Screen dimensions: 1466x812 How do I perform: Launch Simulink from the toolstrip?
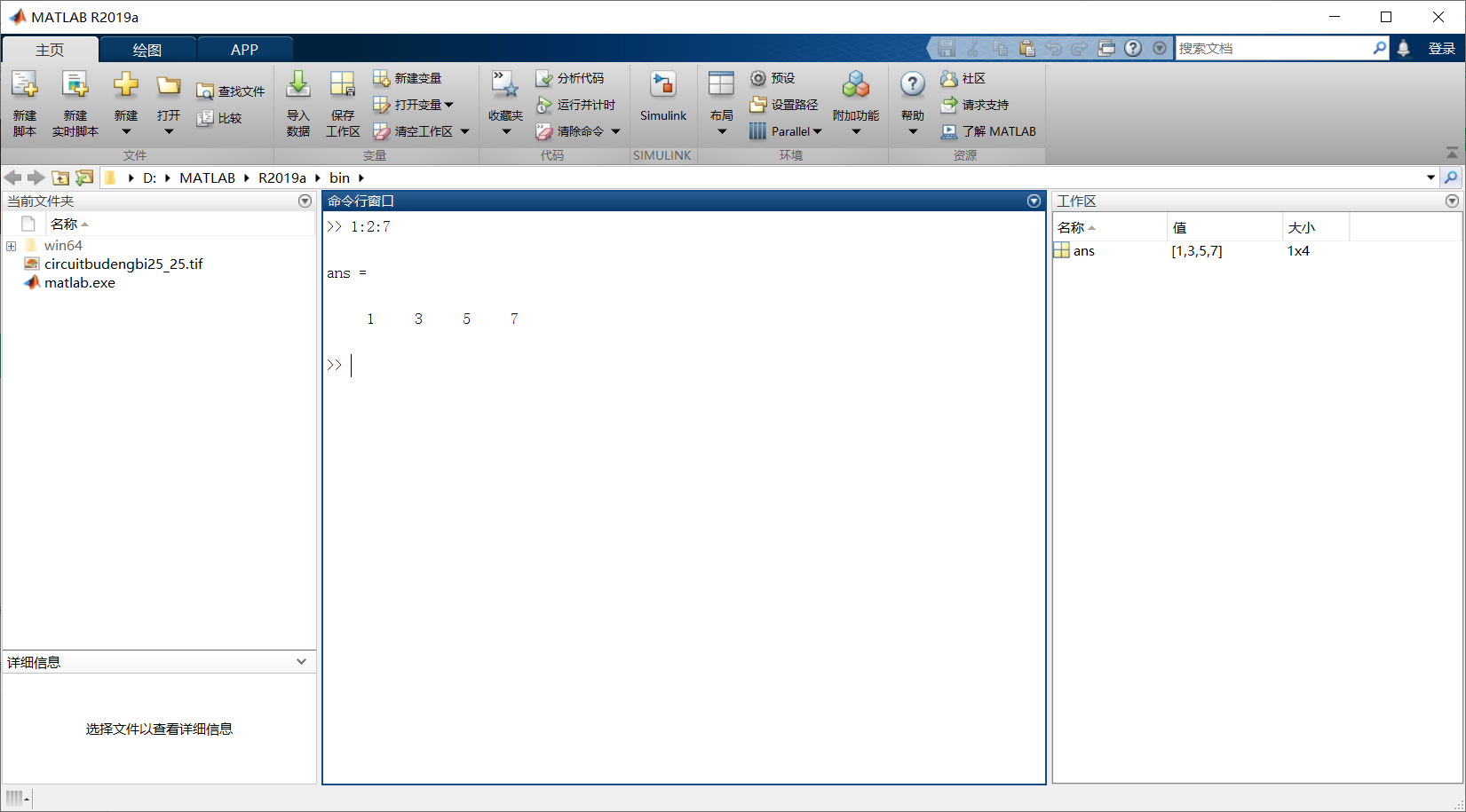(x=663, y=97)
